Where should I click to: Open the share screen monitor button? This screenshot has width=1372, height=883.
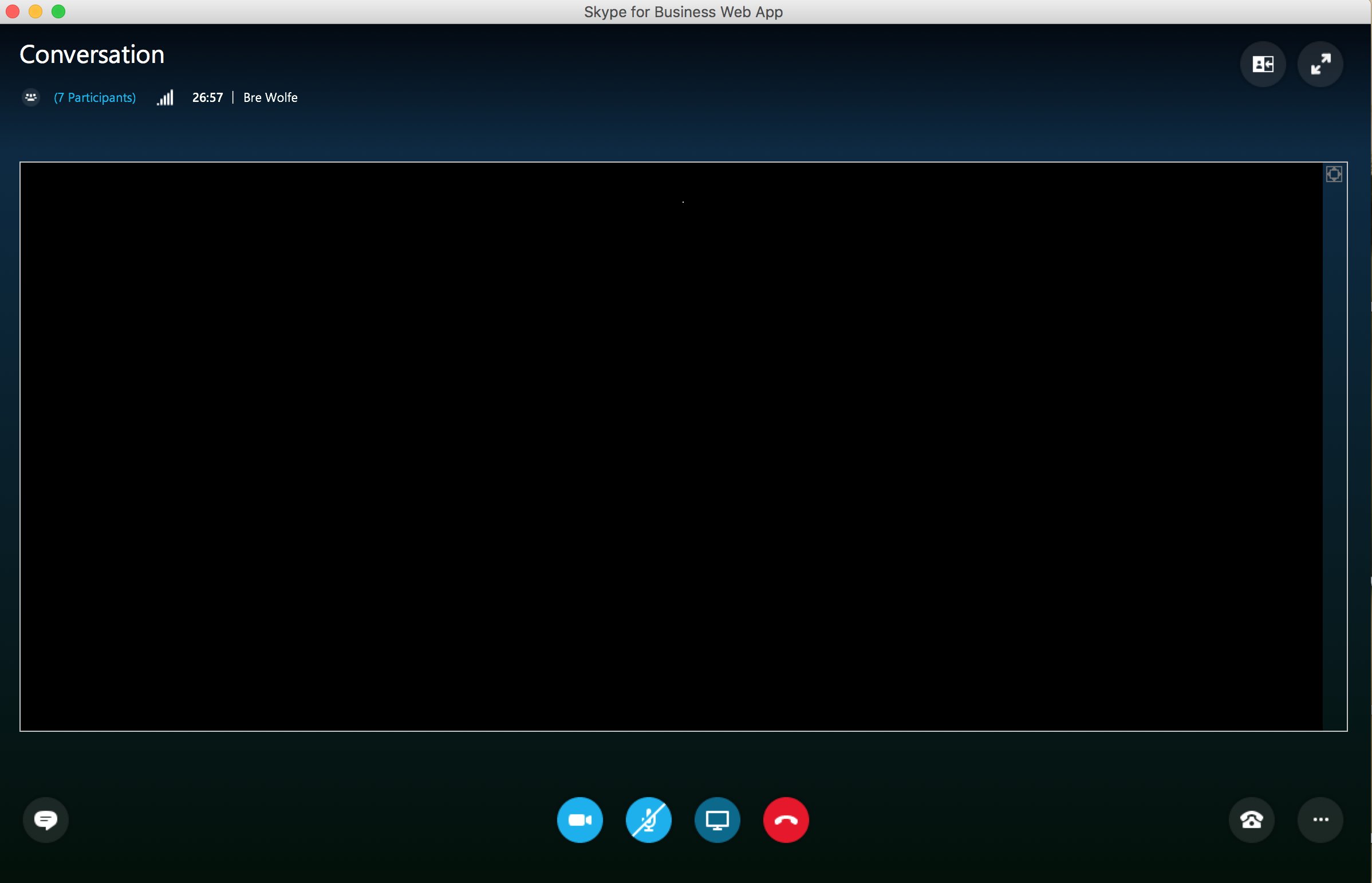717,820
